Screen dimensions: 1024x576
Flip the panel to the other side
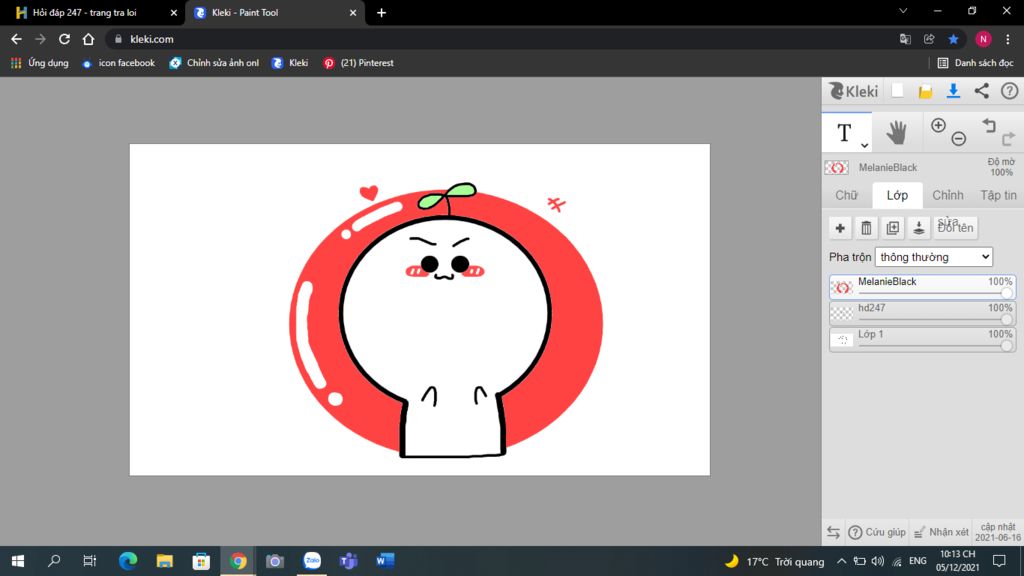coord(833,532)
